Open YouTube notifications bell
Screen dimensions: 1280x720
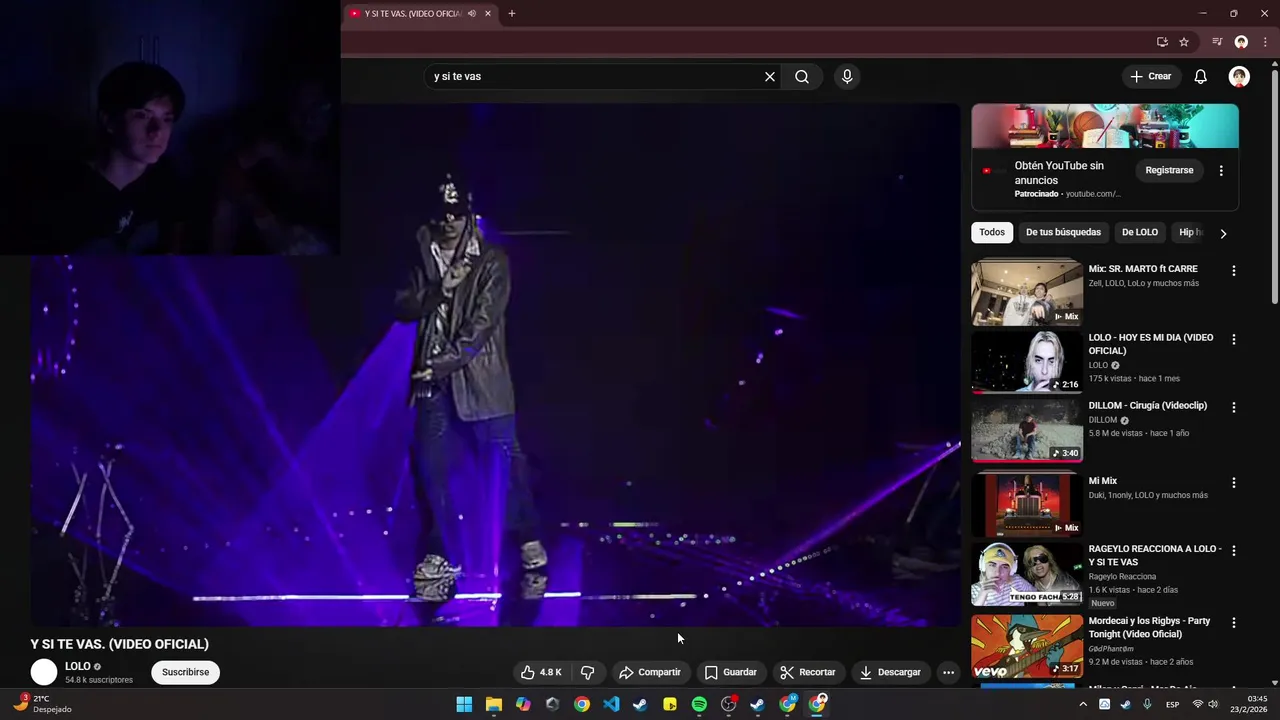pos(1201,76)
